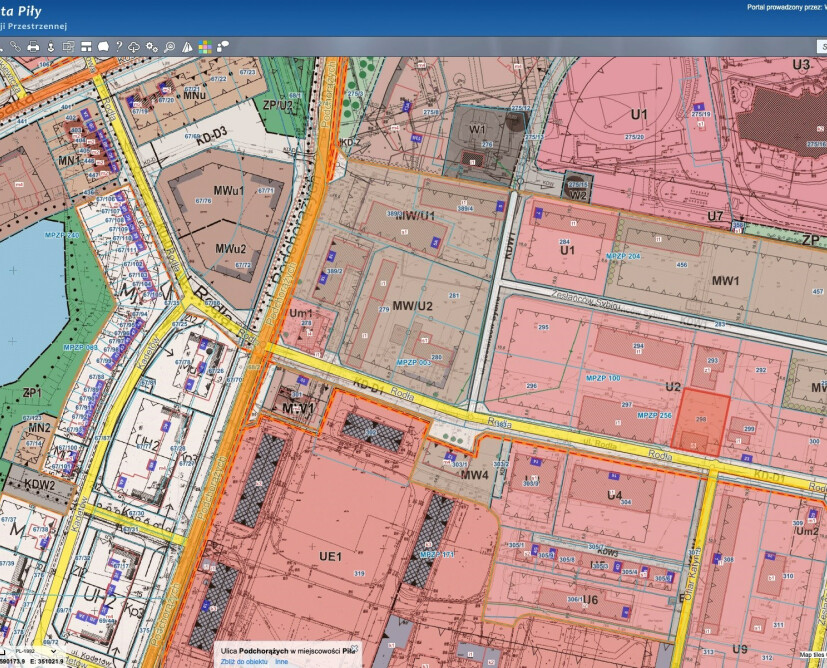Click the chat bubbles feedback icon
827x668 pixels.
pos(222,46)
